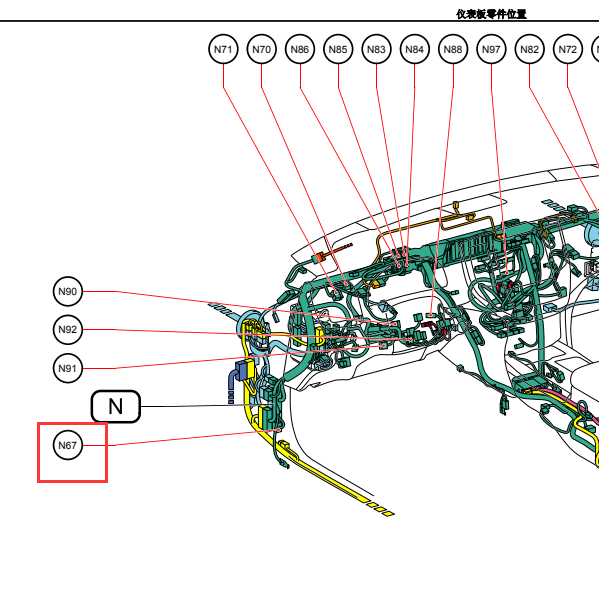Open the N97 connector circle

click(x=491, y=49)
